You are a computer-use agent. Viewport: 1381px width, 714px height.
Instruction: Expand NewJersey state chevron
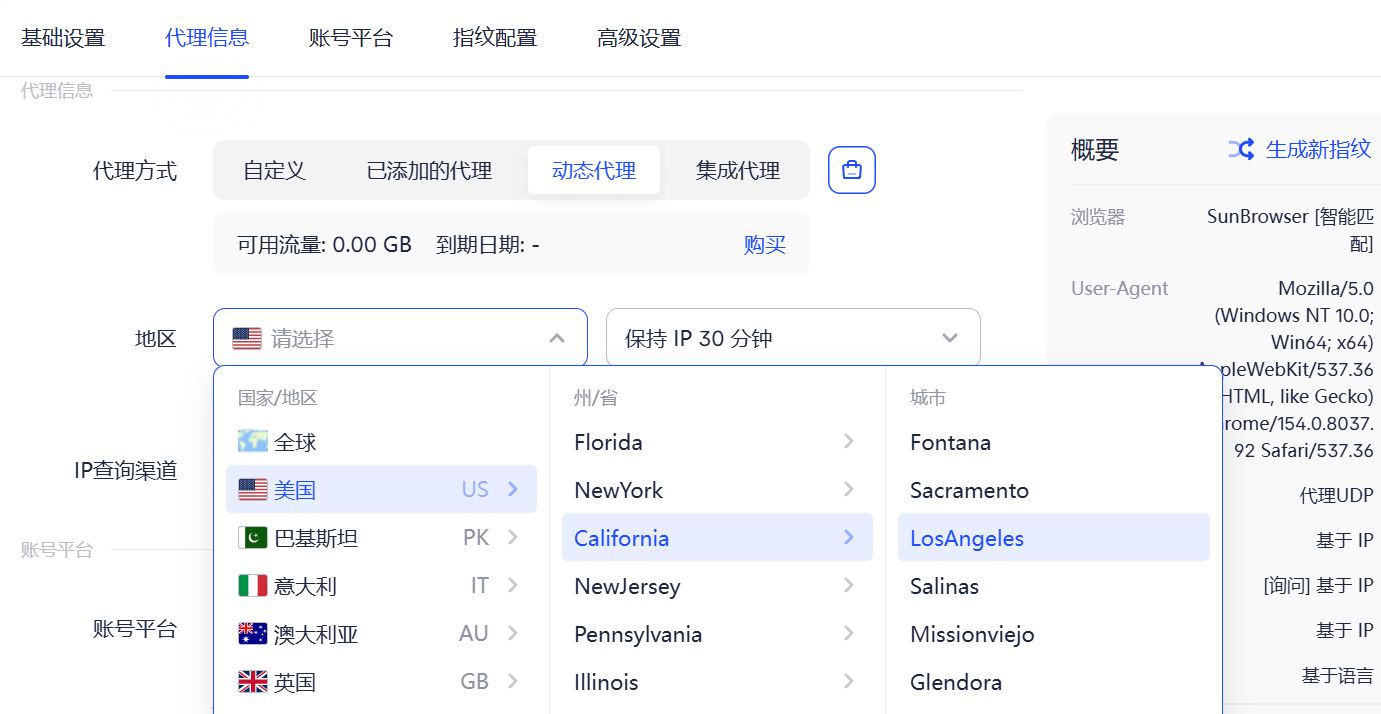849,585
